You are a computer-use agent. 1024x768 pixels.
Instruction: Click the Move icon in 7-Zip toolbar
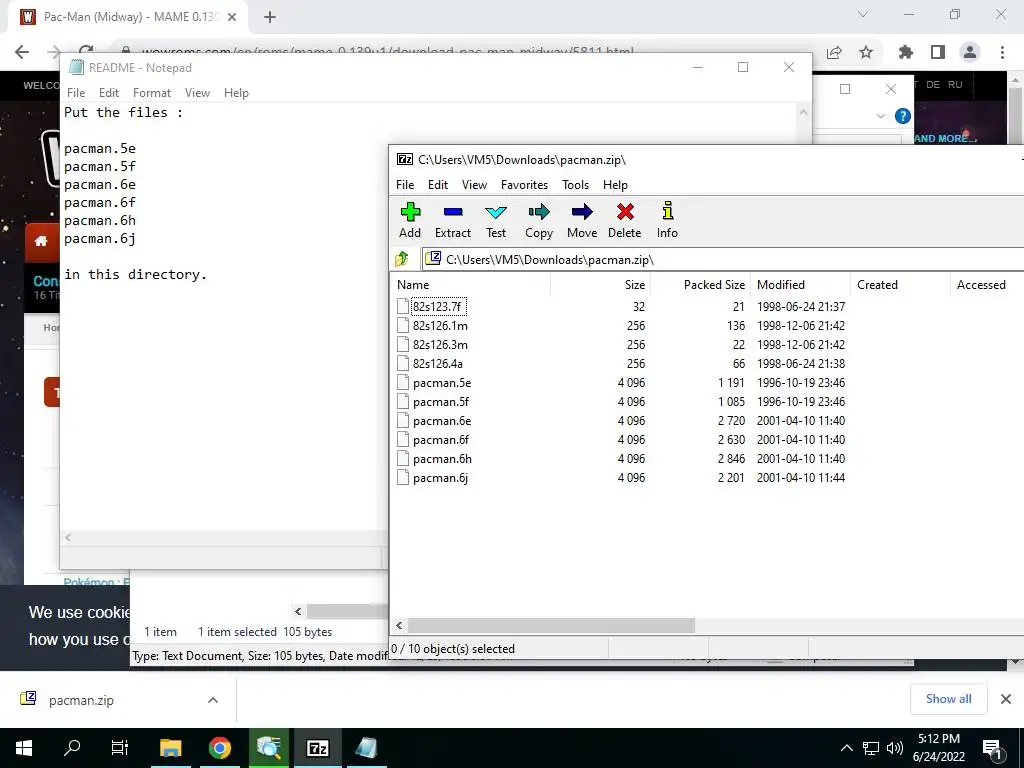pyautogui.click(x=582, y=220)
